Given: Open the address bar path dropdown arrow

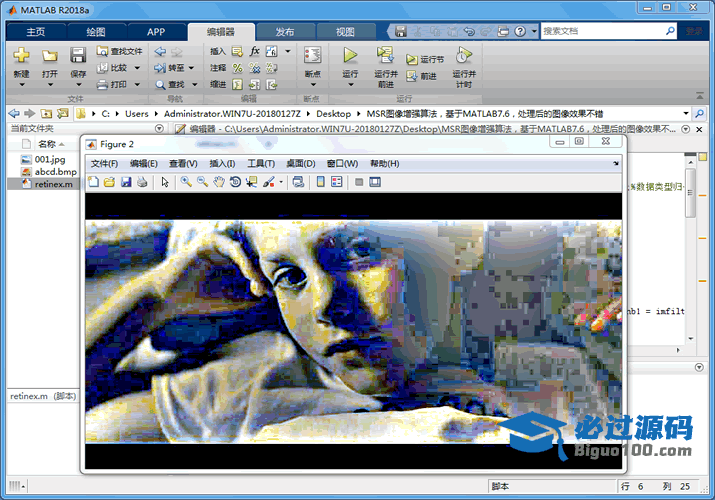Looking at the screenshot, I should click(x=686, y=113).
